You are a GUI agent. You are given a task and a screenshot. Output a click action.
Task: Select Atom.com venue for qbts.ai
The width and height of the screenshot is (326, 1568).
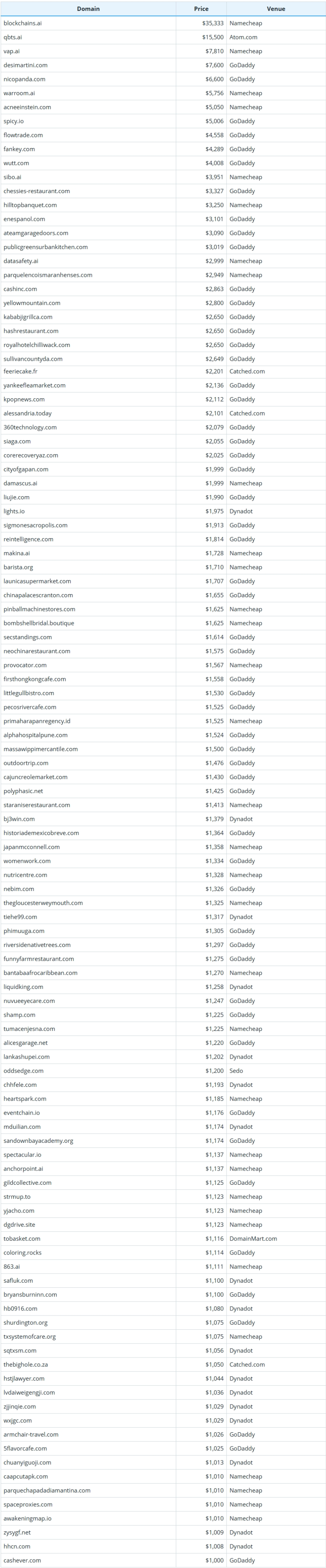pyautogui.click(x=243, y=37)
